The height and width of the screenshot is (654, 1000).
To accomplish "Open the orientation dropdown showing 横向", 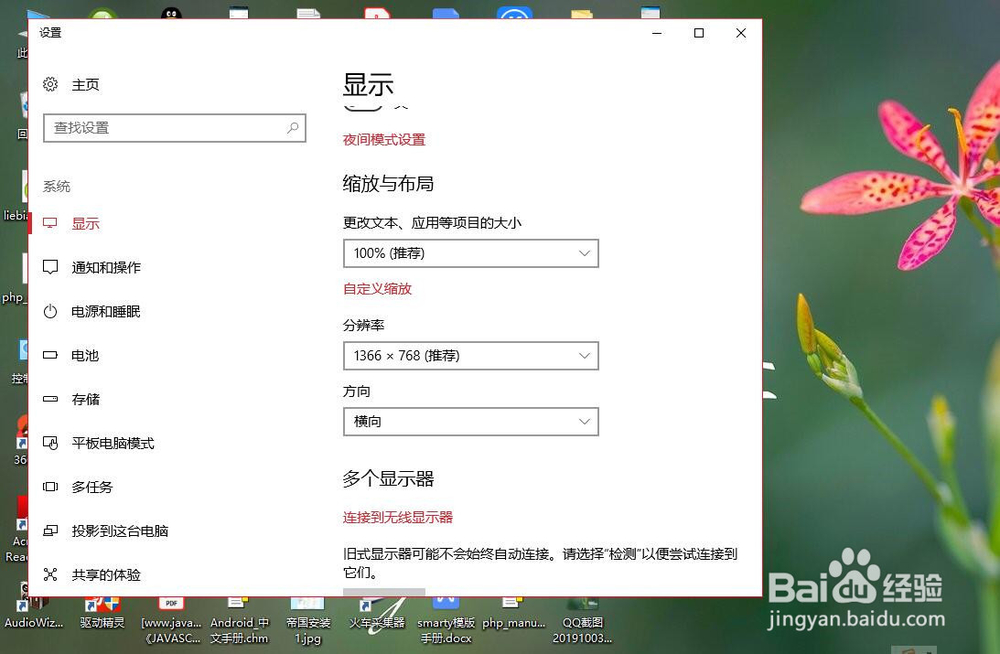I will point(470,421).
